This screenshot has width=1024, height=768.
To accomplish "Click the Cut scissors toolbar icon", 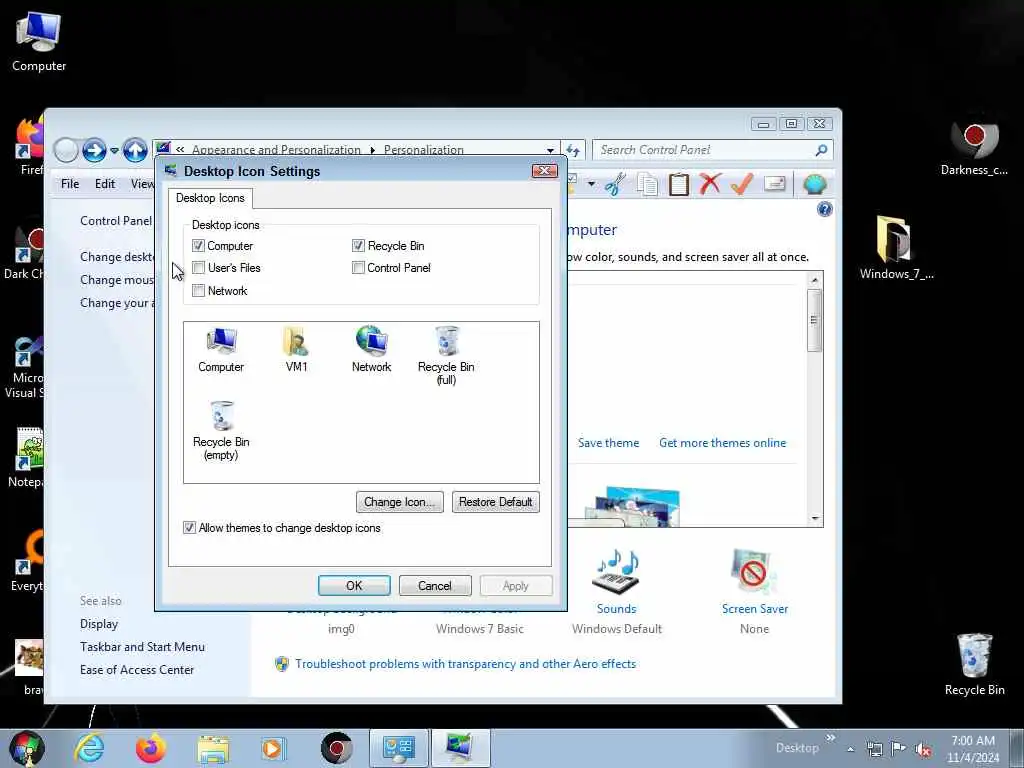I will 615,185.
